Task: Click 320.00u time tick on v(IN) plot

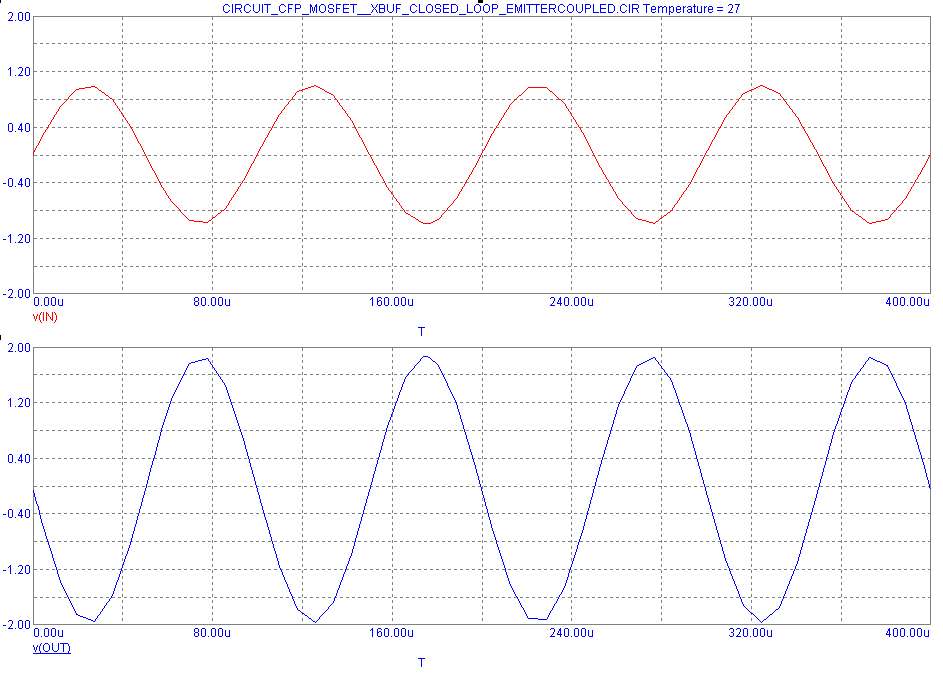Action: (x=751, y=301)
